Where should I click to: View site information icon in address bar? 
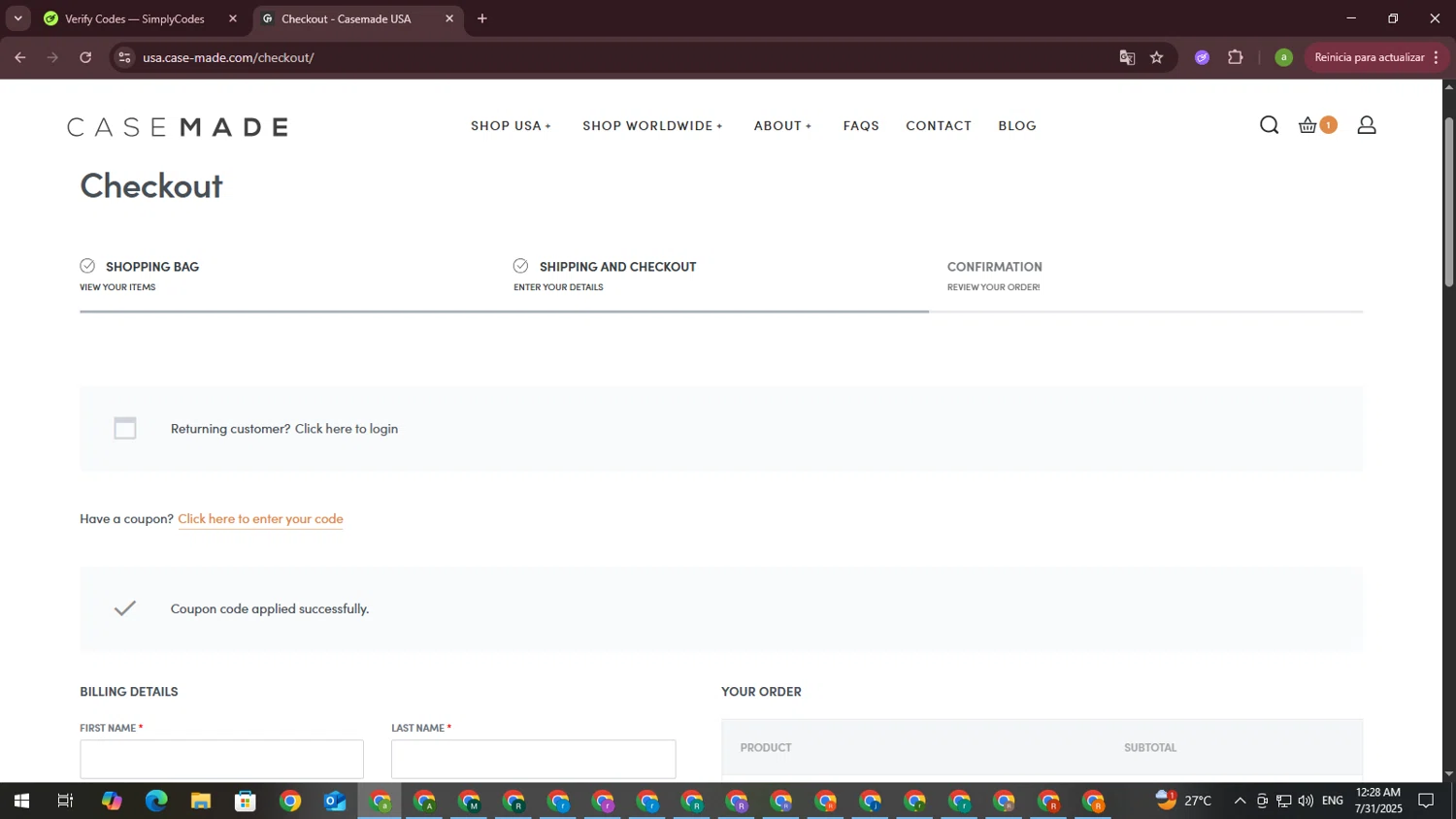pos(124,57)
